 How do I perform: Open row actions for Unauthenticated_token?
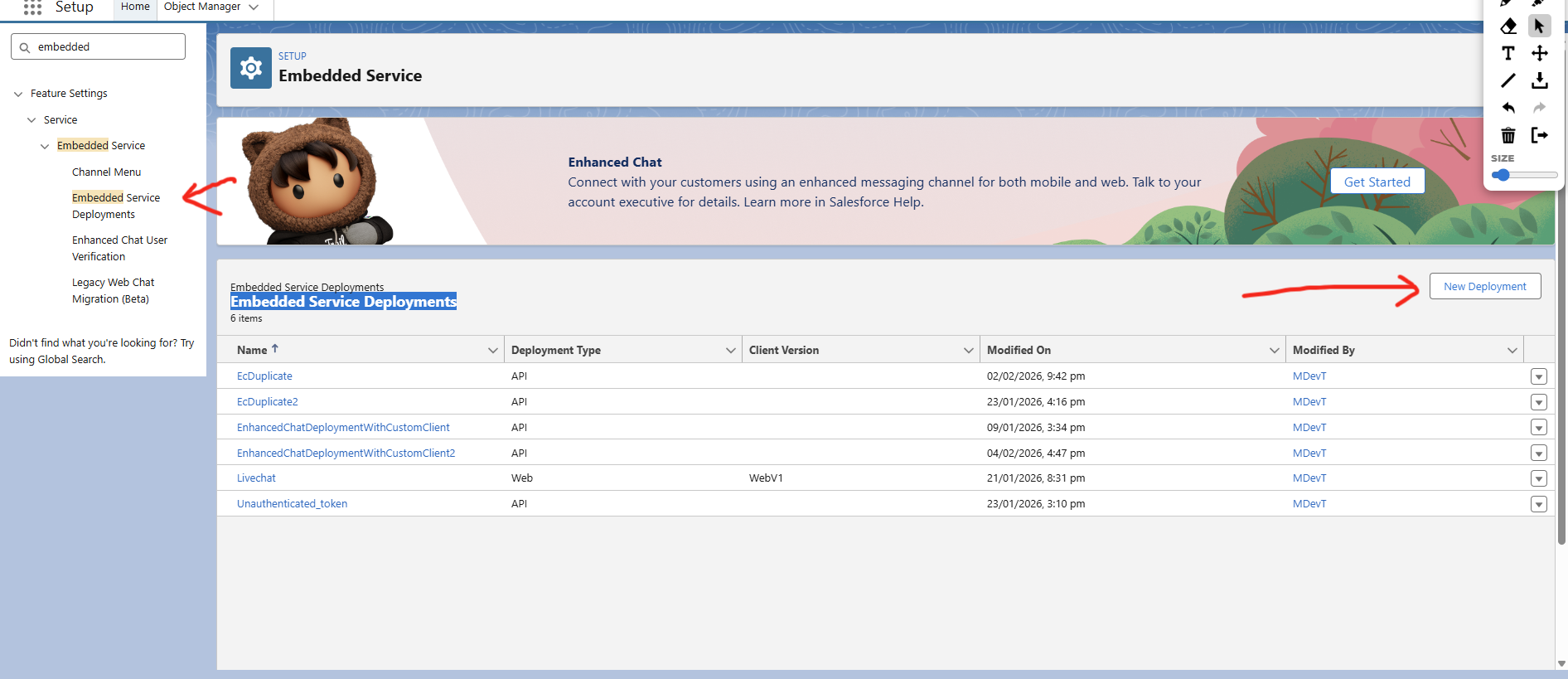click(1539, 504)
